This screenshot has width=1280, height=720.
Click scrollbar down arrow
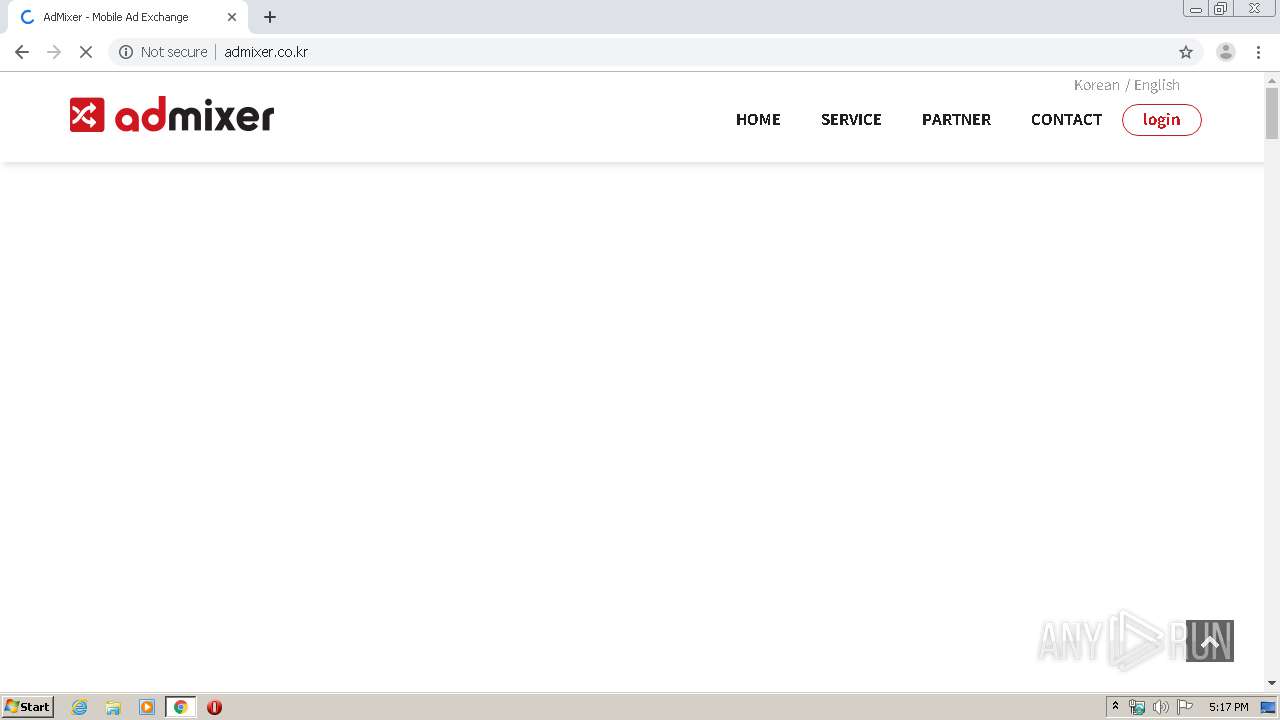point(1272,683)
